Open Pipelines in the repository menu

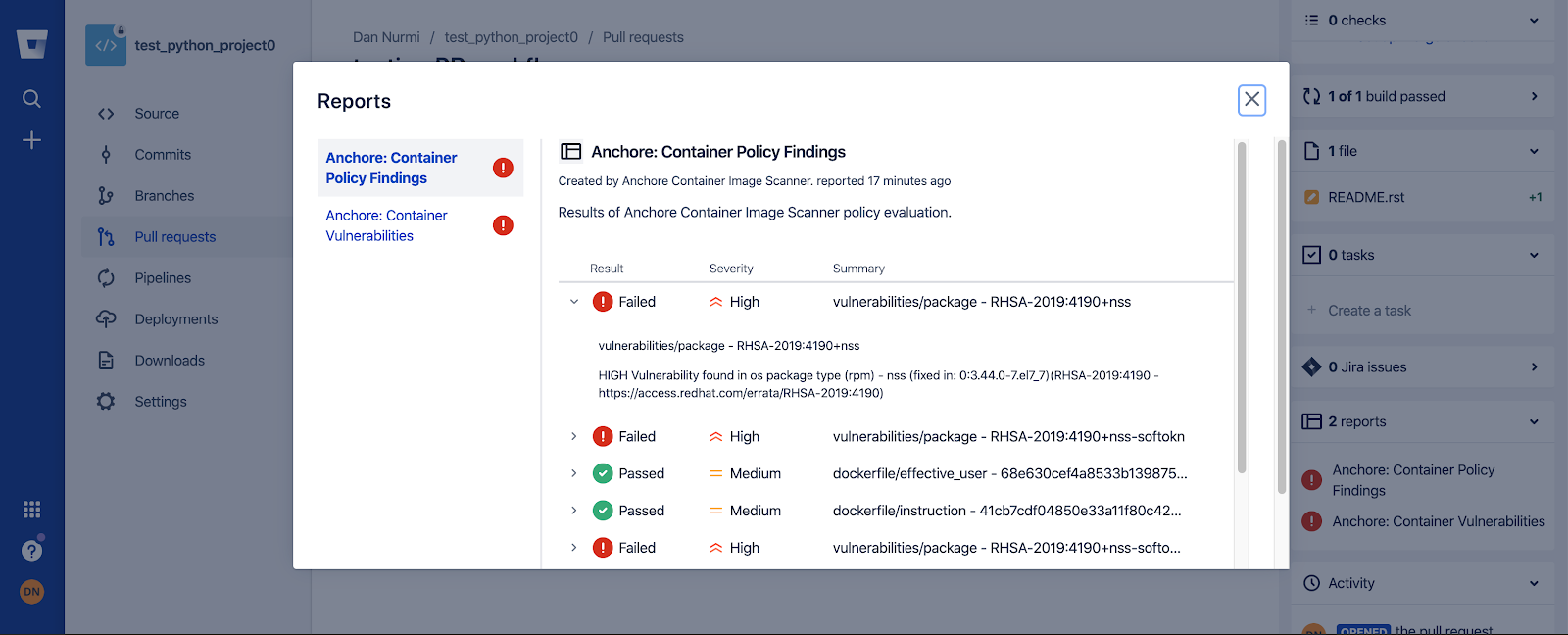click(163, 278)
